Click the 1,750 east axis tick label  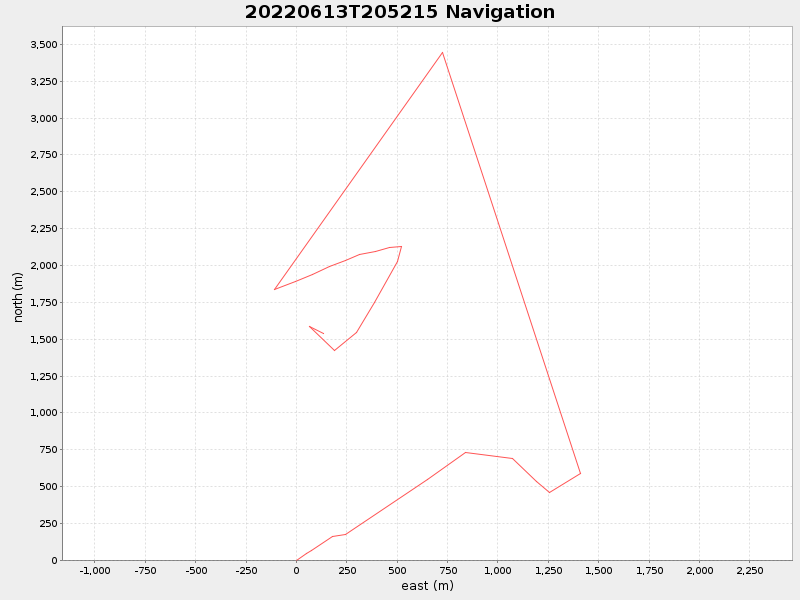pos(649,570)
